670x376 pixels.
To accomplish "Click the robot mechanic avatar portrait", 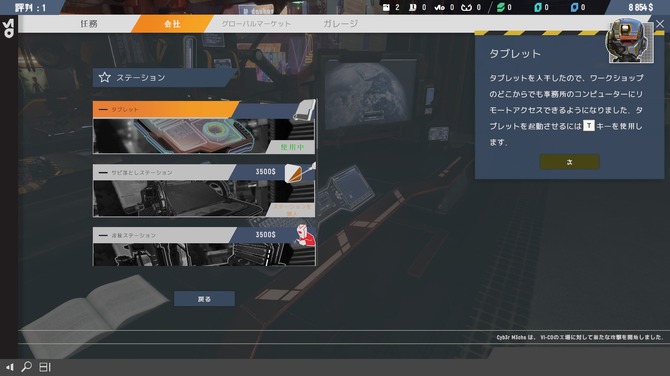I will [x=629, y=41].
